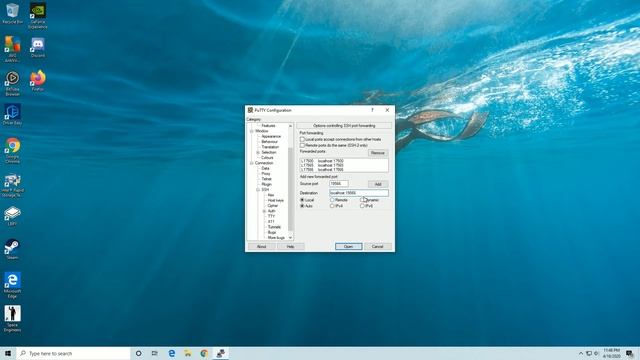The image size is (640, 360).
Task: Open the Appearance category
Action: (271, 136)
